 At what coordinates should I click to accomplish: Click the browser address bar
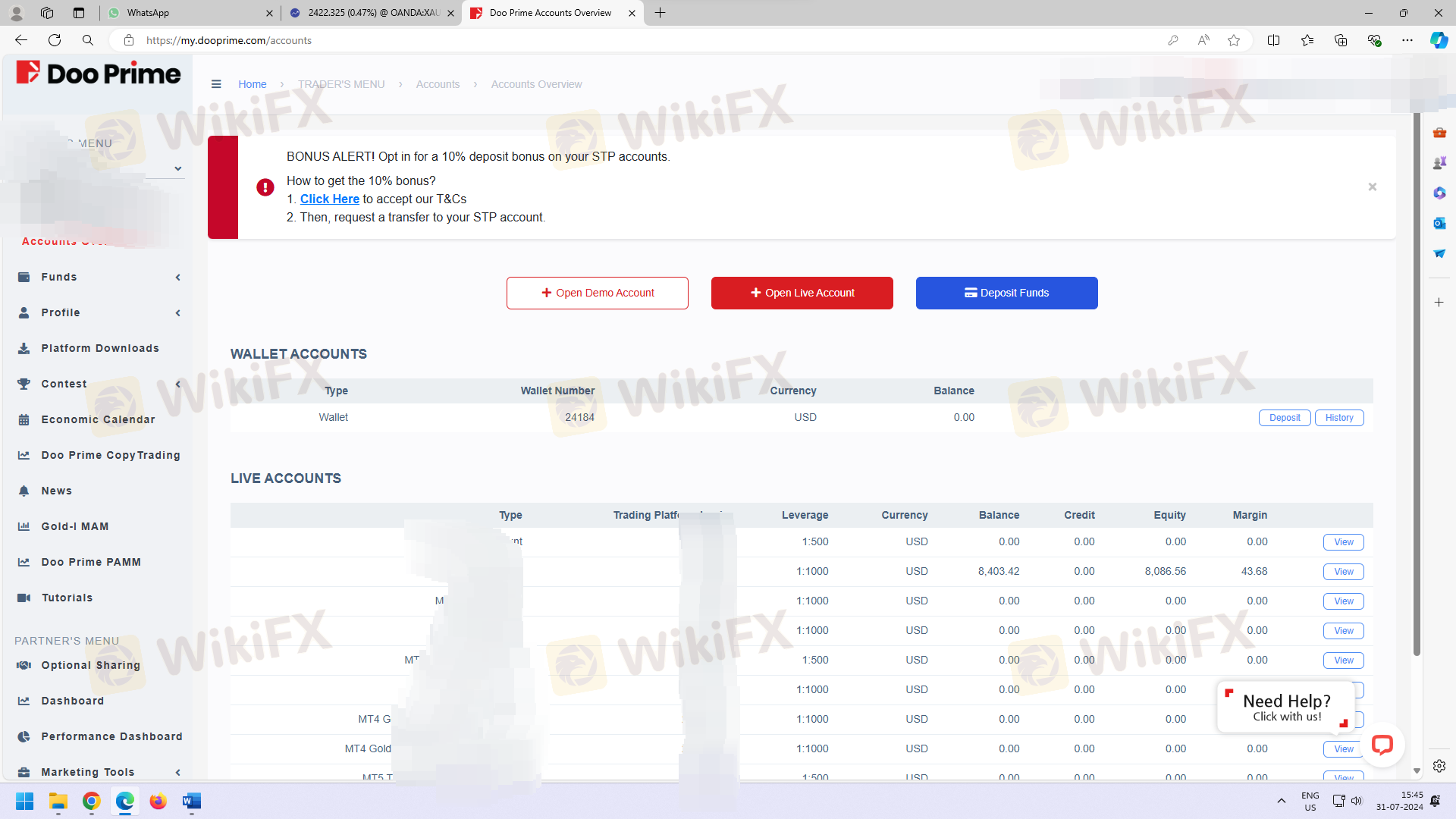click(607, 40)
